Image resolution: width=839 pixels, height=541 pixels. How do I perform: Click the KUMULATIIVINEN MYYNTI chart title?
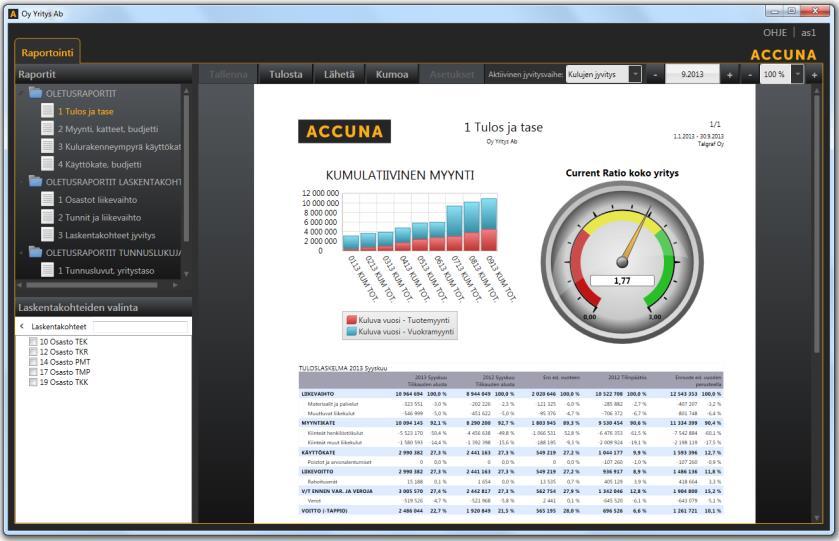click(400, 175)
